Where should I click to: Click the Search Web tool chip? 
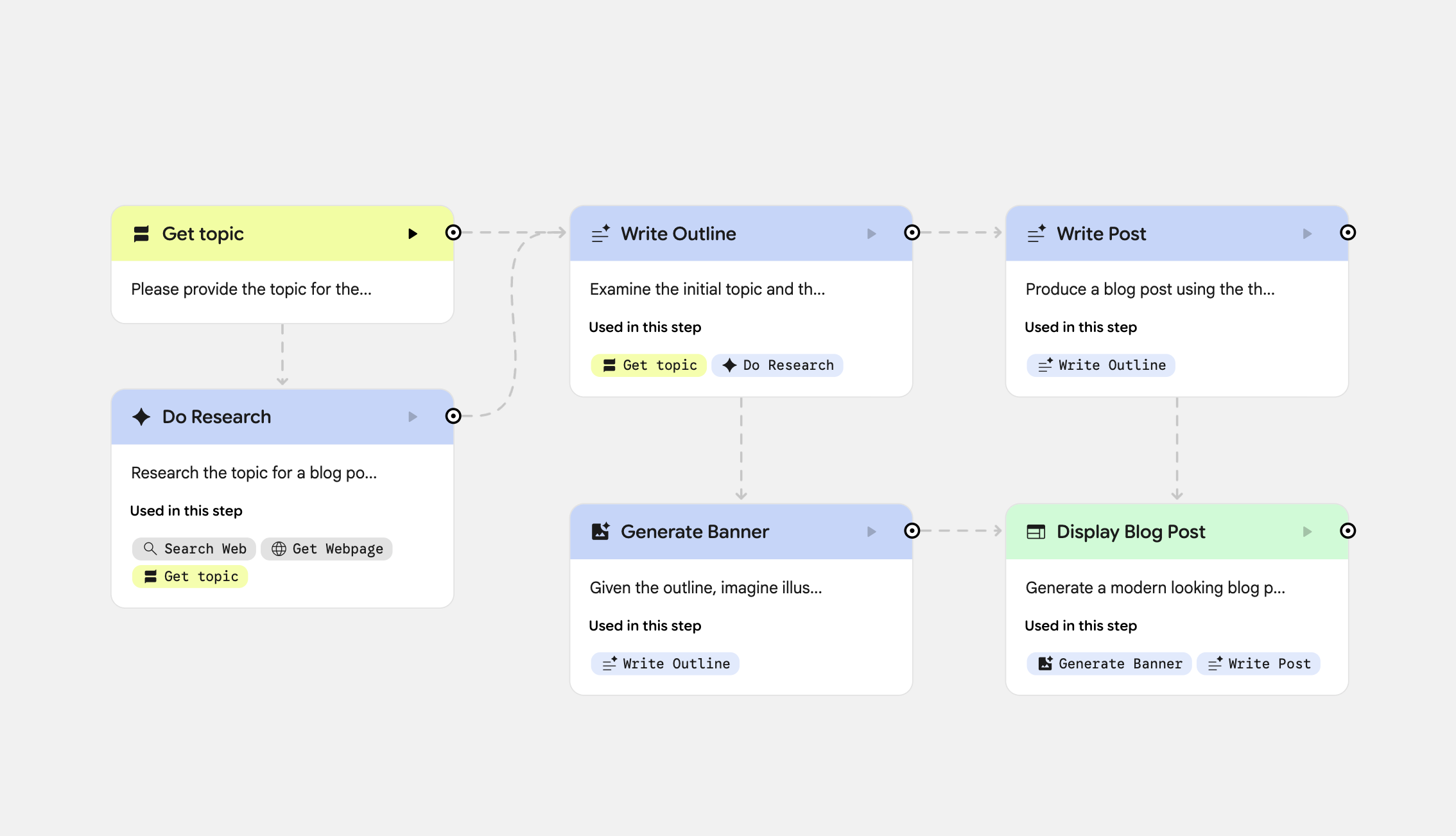coord(195,549)
